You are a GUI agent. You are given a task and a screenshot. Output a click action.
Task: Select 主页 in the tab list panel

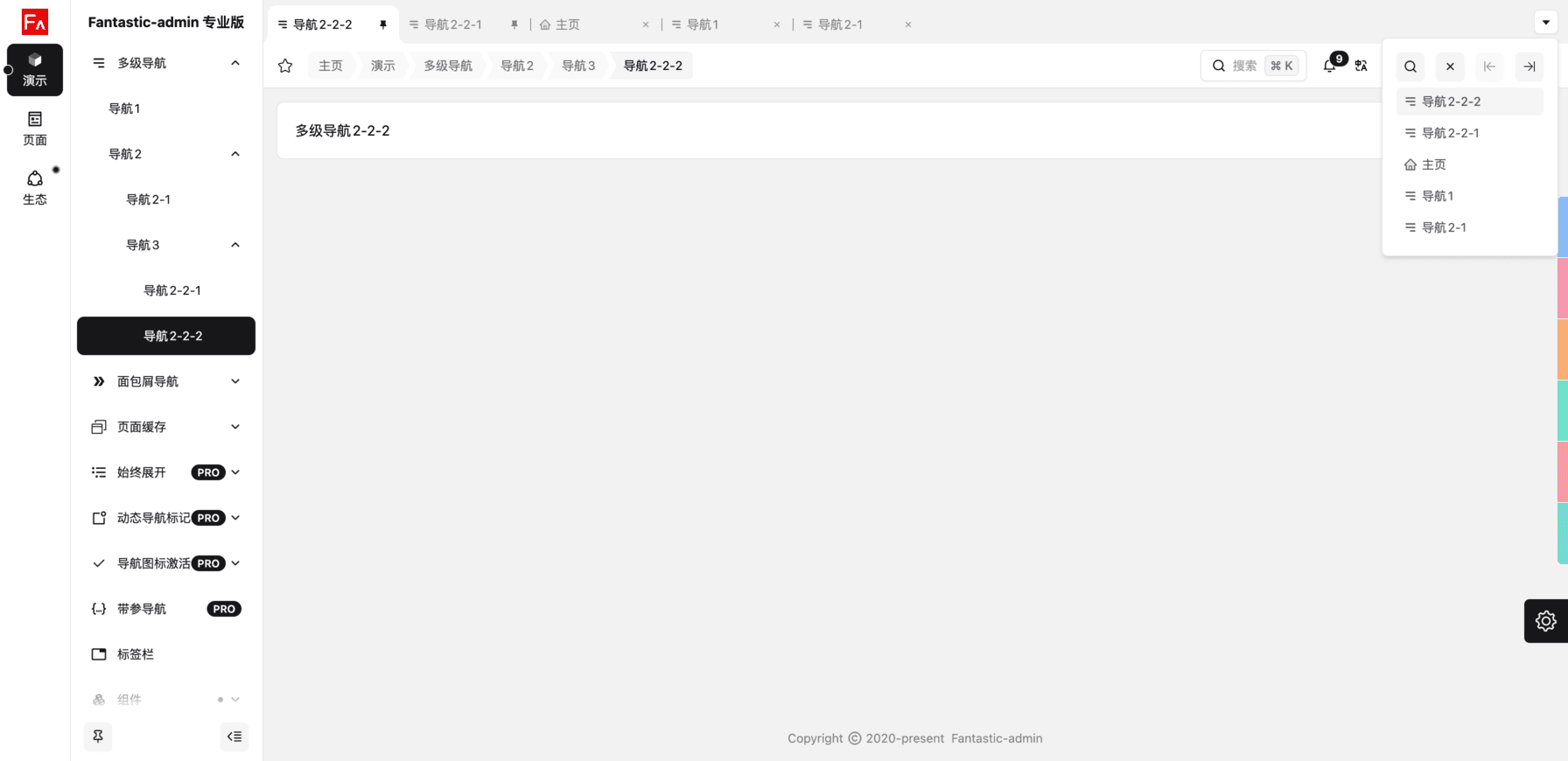[1433, 164]
